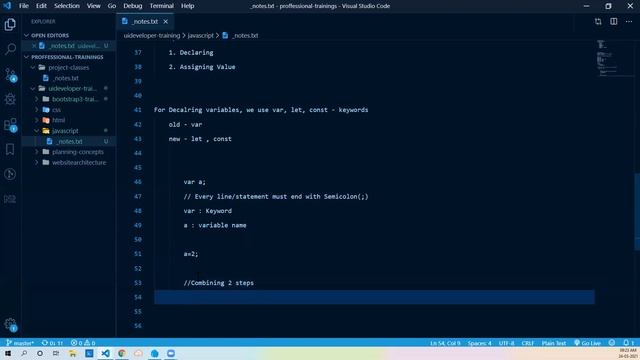Collapse the uideveloper-trai... folder

click(33, 89)
